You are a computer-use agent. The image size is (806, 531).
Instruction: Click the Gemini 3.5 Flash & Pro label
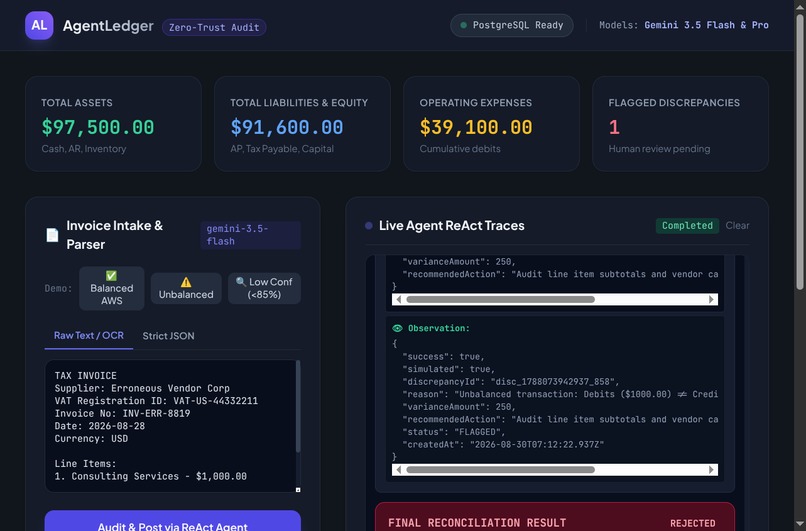(x=706, y=25)
